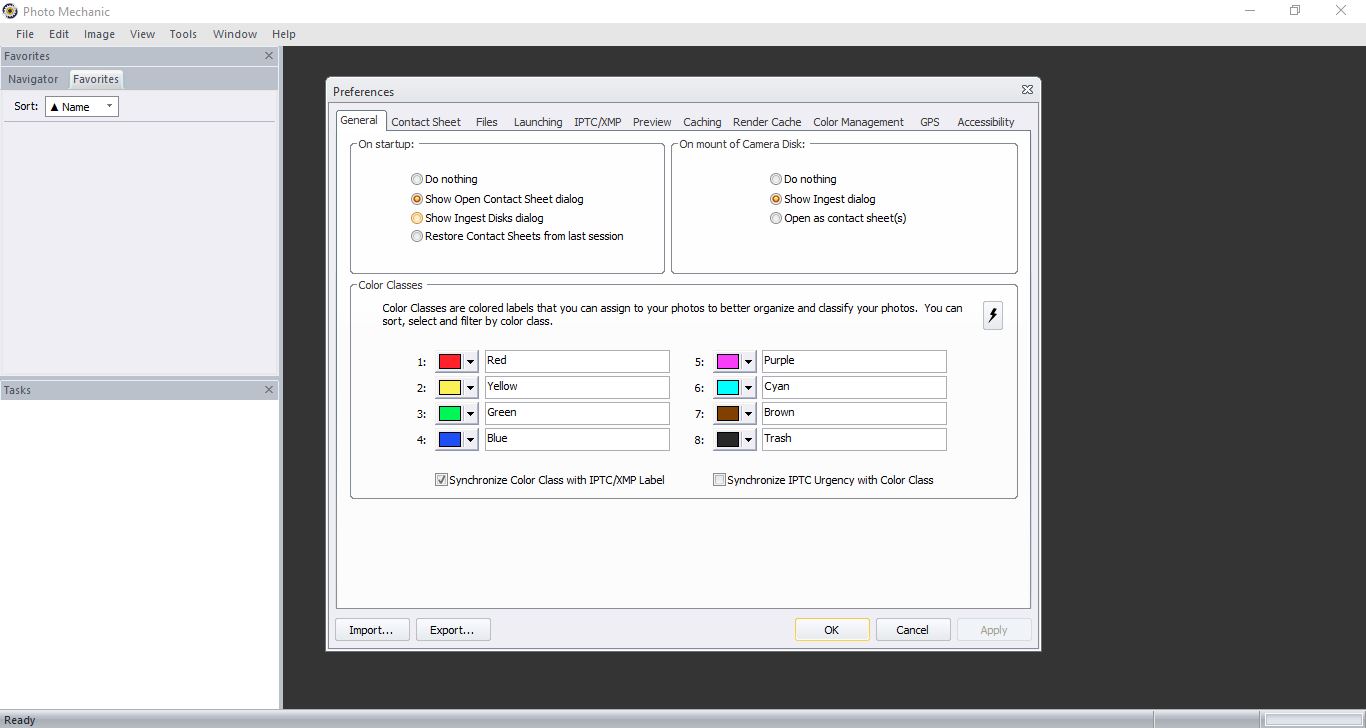Open color dropdown arrow for class 1 Red
Image resolution: width=1366 pixels, height=728 pixels.
pos(470,362)
